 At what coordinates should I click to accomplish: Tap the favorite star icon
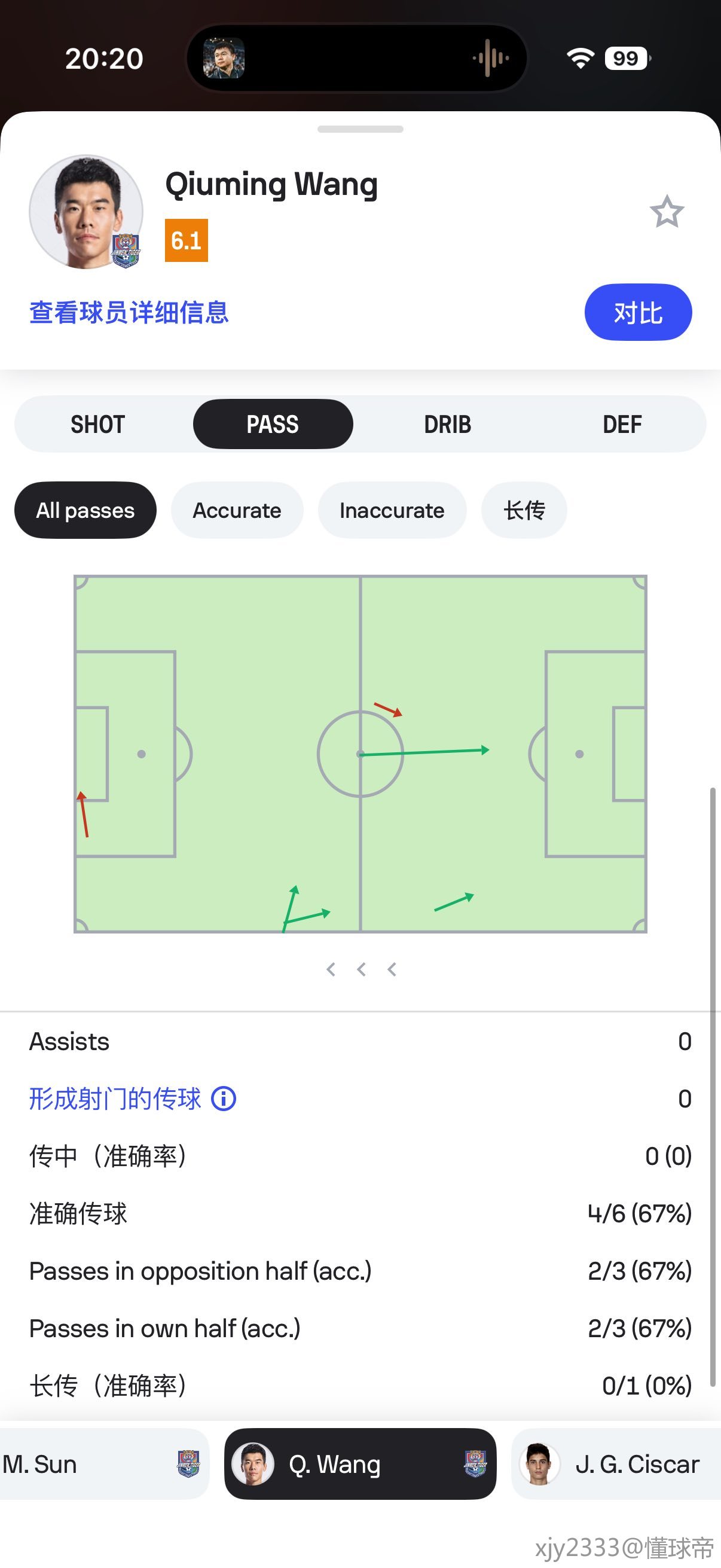click(x=667, y=212)
